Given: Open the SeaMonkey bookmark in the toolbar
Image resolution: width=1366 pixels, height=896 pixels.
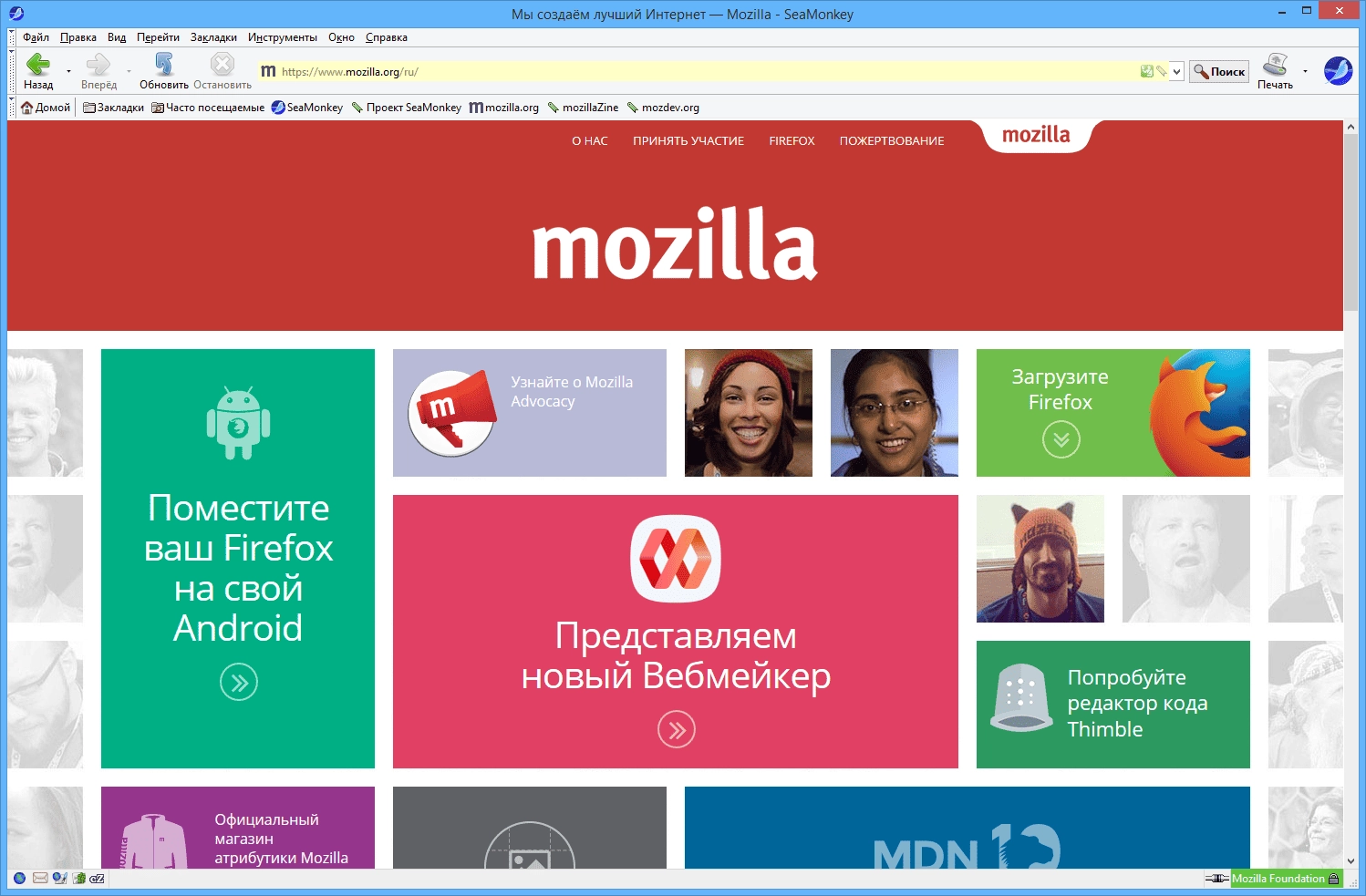Looking at the screenshot, I should pyautogui.click(x=307, y=108).
